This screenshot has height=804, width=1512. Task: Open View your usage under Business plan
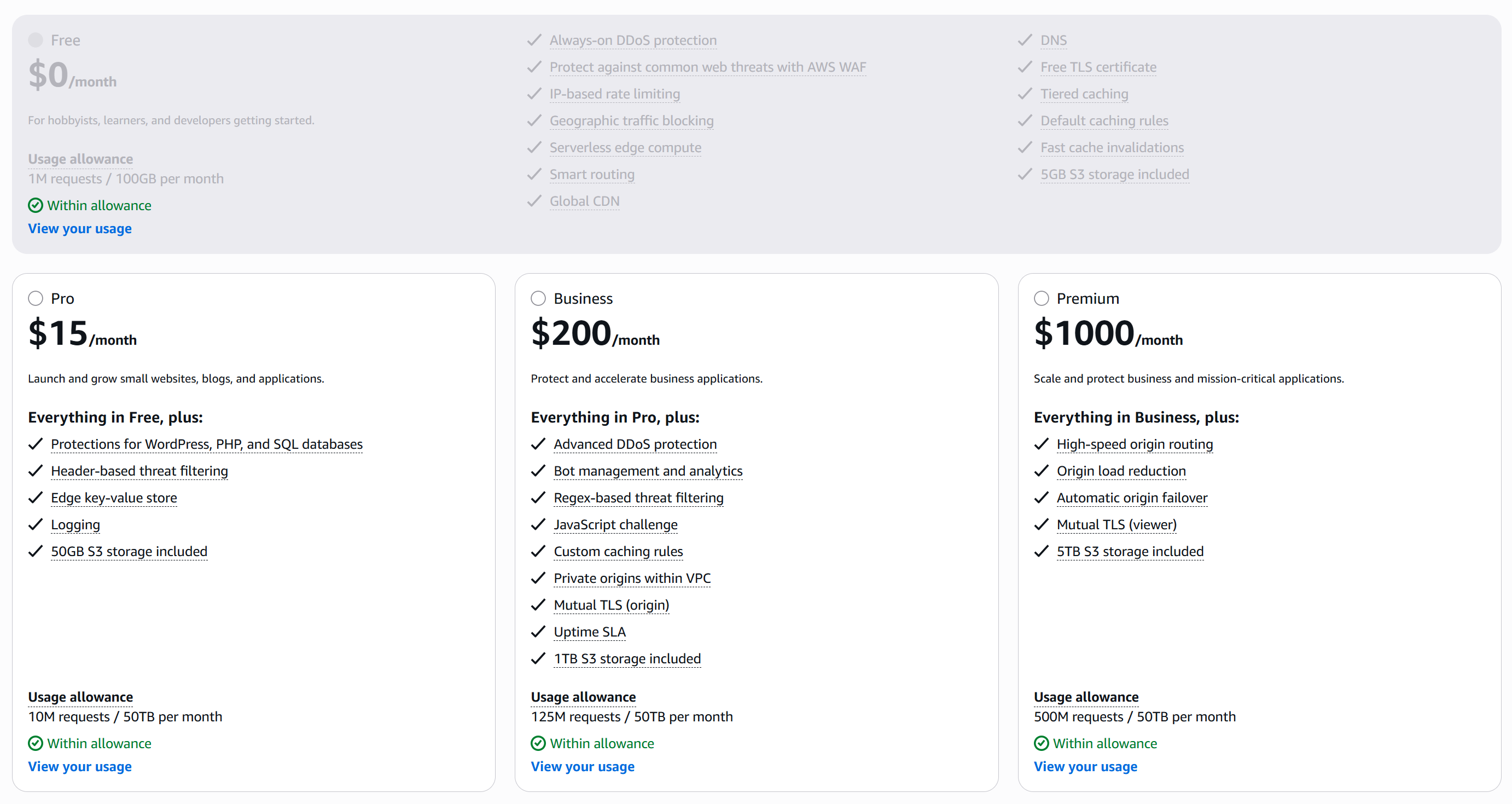pyautogui.click(x=582, y=766)
